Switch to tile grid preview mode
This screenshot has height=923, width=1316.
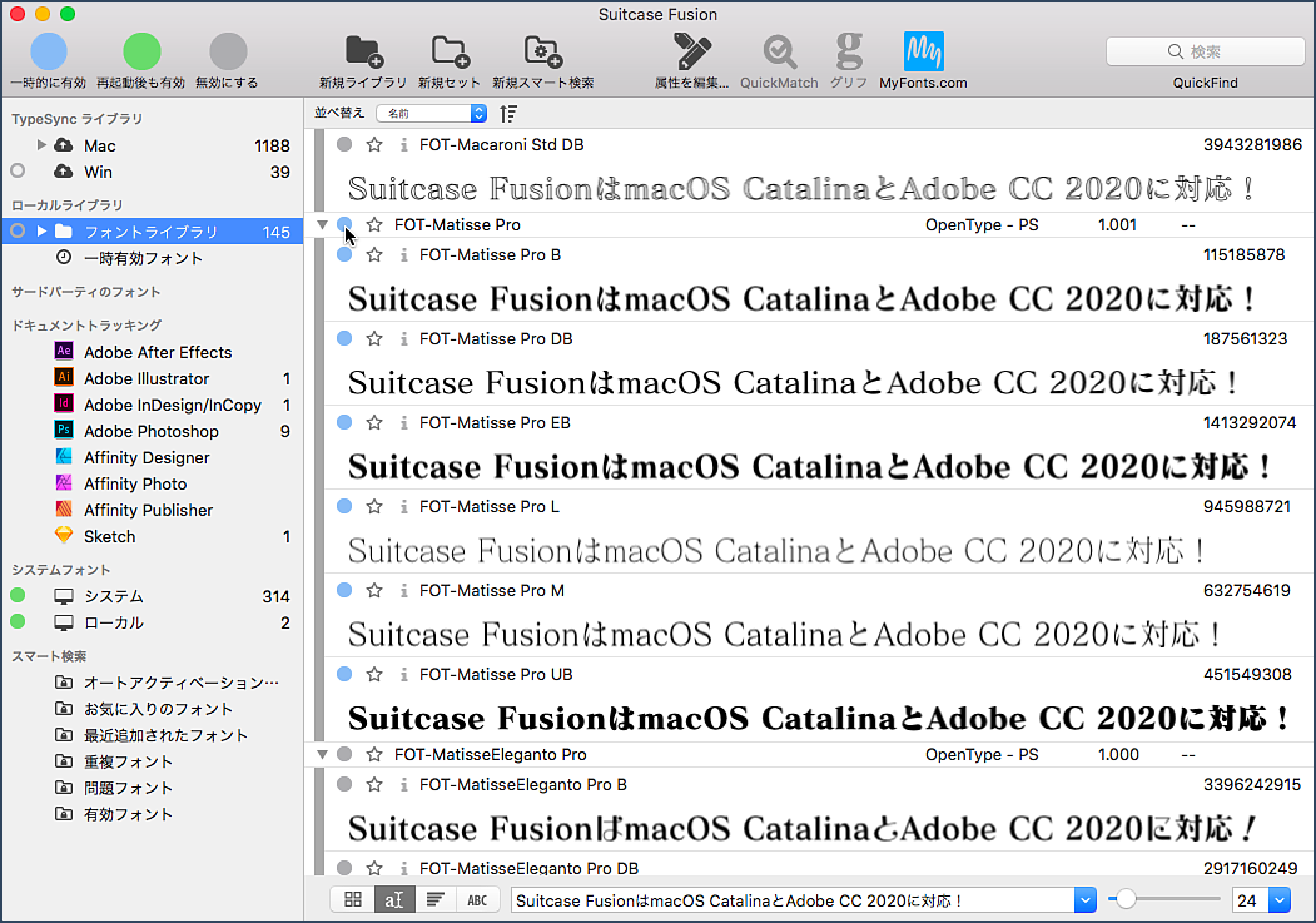click(352, 900)
